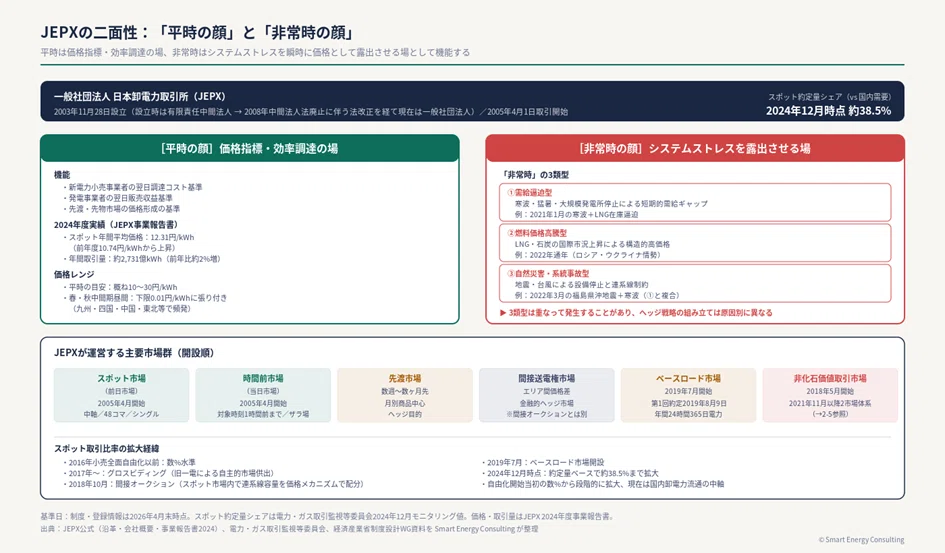Click "平時の目安：概ね10〜30円/kWh" bullet
The height and width of the screenshot is (553, 945).
point(120,287)
